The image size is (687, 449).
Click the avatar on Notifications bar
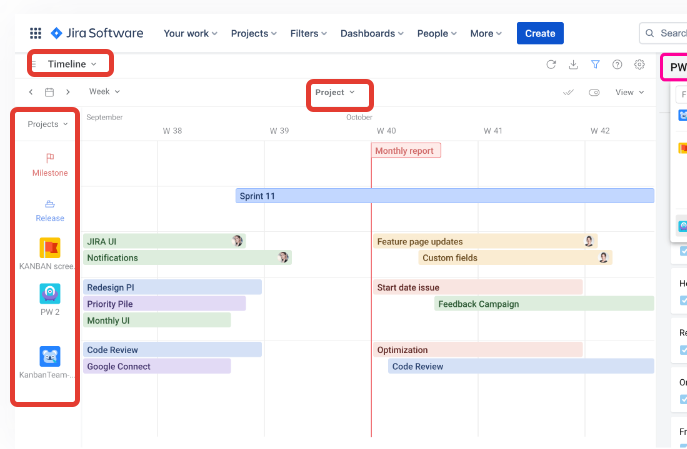tap(283, 257)
